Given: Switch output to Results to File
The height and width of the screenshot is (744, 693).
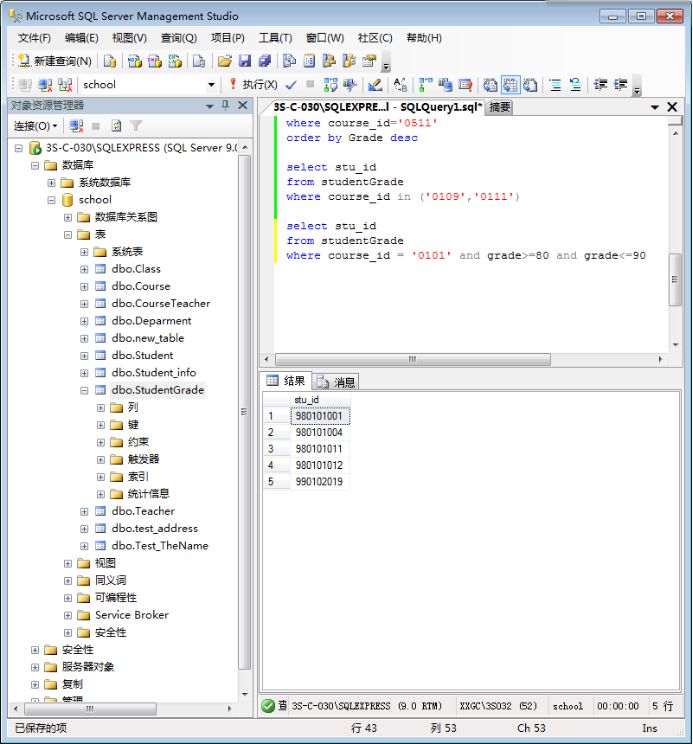Looking at the screenshot, I should click(530, 85).
